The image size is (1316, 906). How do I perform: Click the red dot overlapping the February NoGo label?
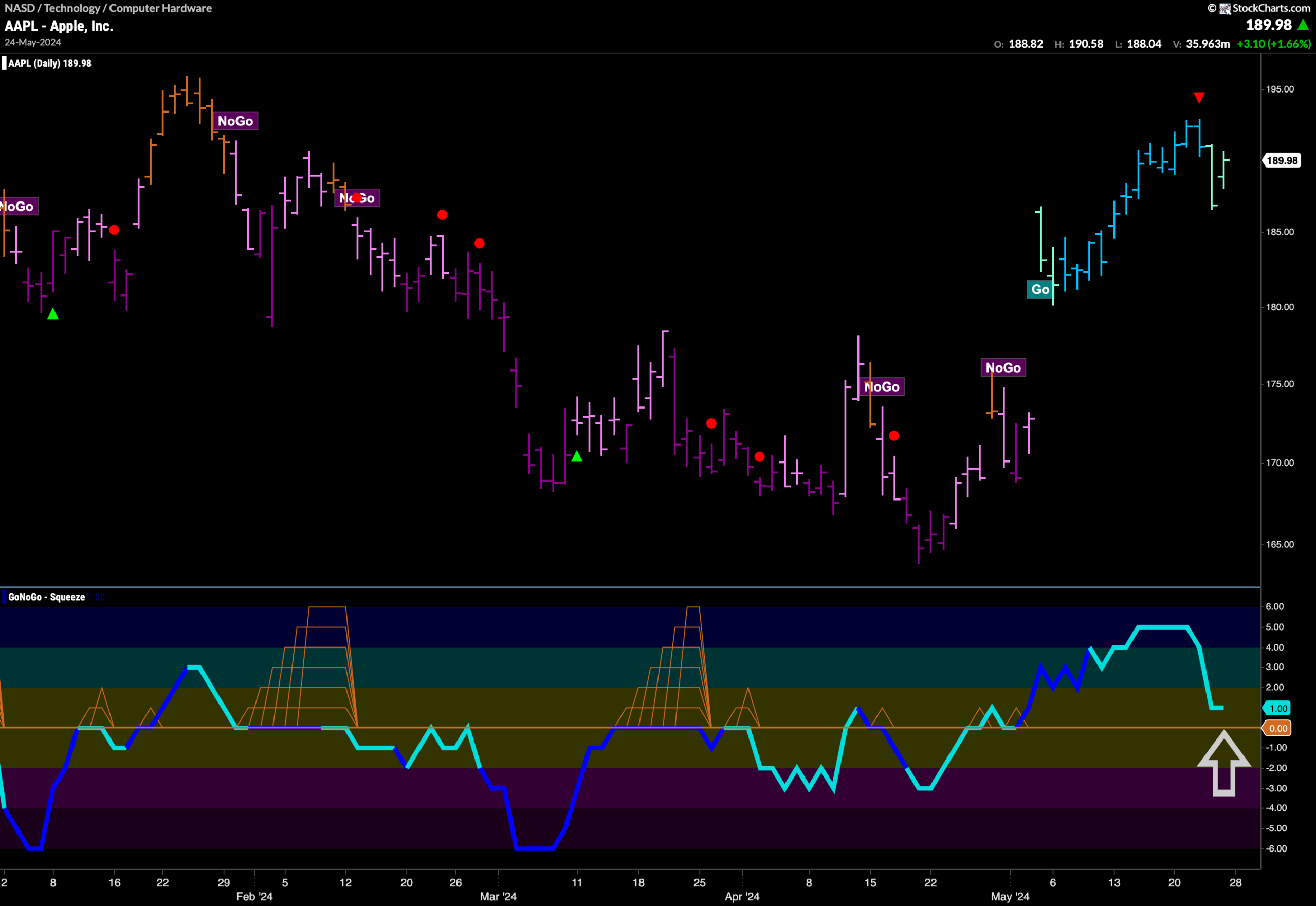(x=357, y=198)
